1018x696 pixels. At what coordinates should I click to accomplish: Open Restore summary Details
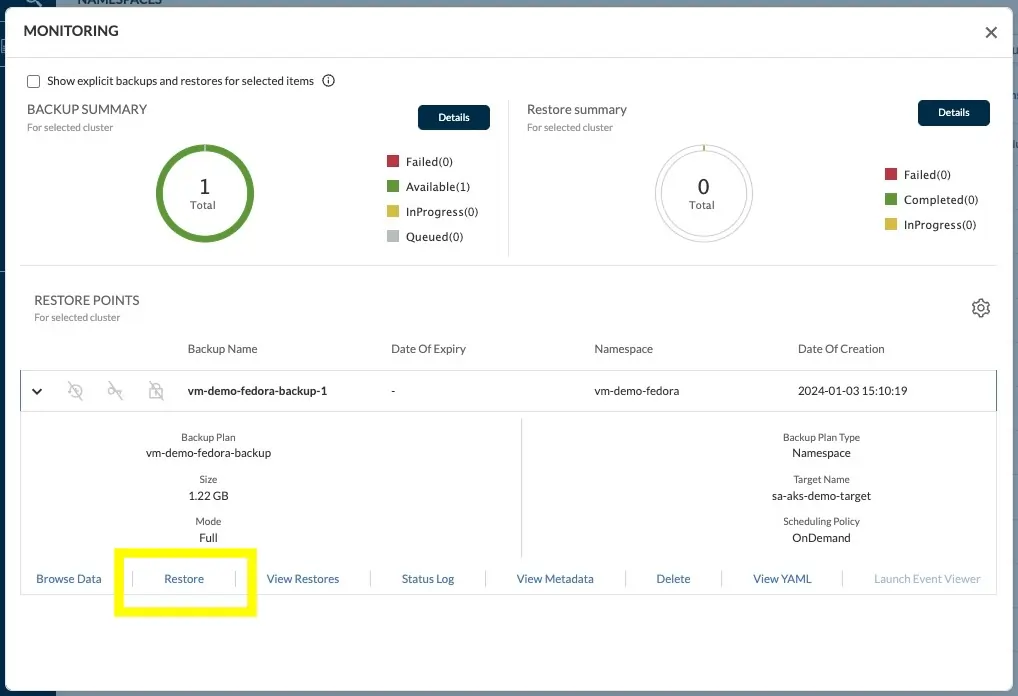(954, 112)
